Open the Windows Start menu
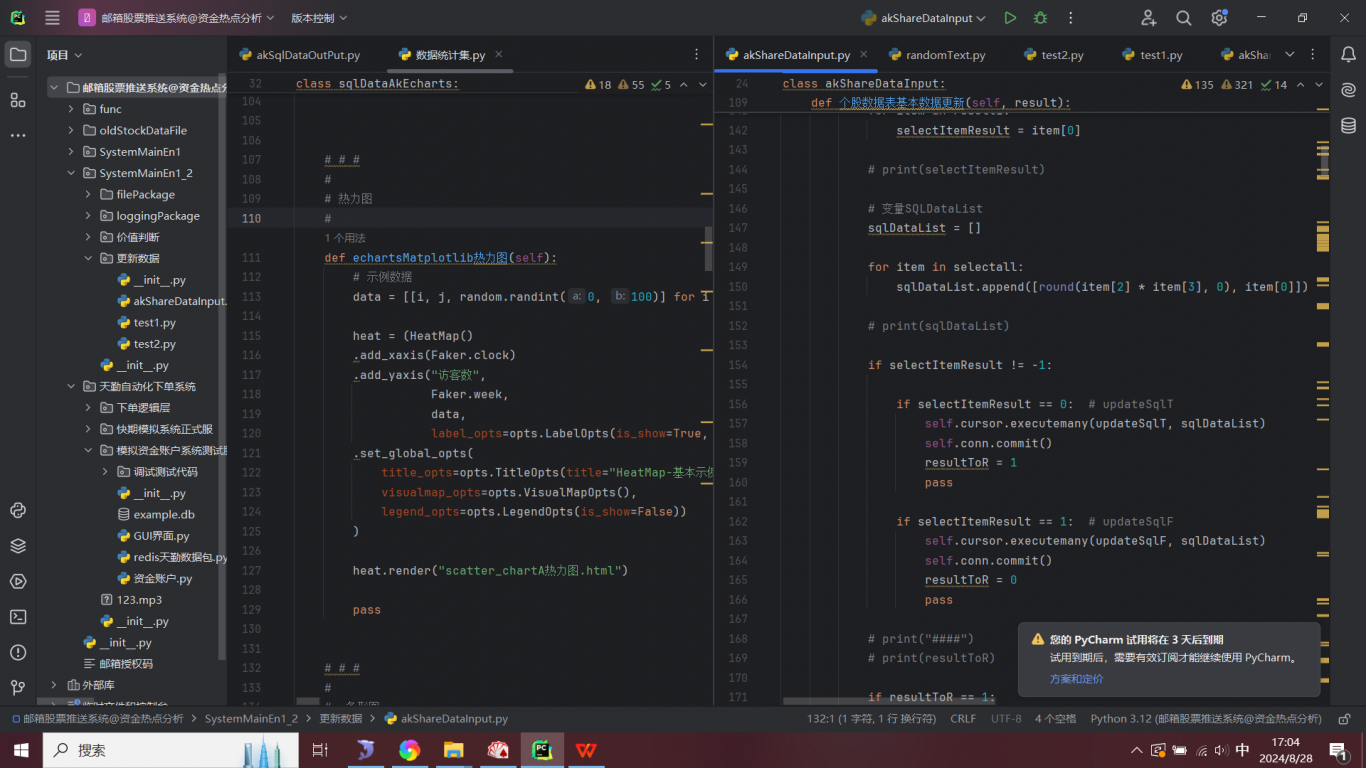1366x768 pixels. coord(21,750)
